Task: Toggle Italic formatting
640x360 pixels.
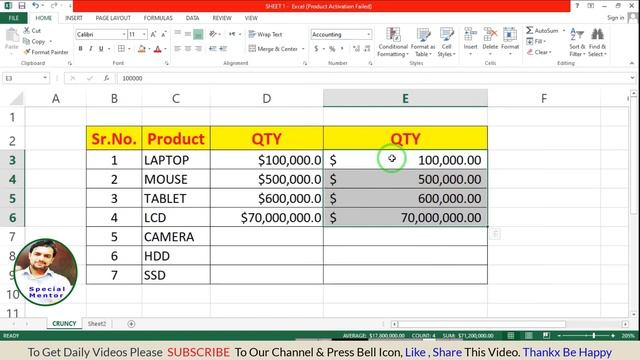Action: point(91,49)
